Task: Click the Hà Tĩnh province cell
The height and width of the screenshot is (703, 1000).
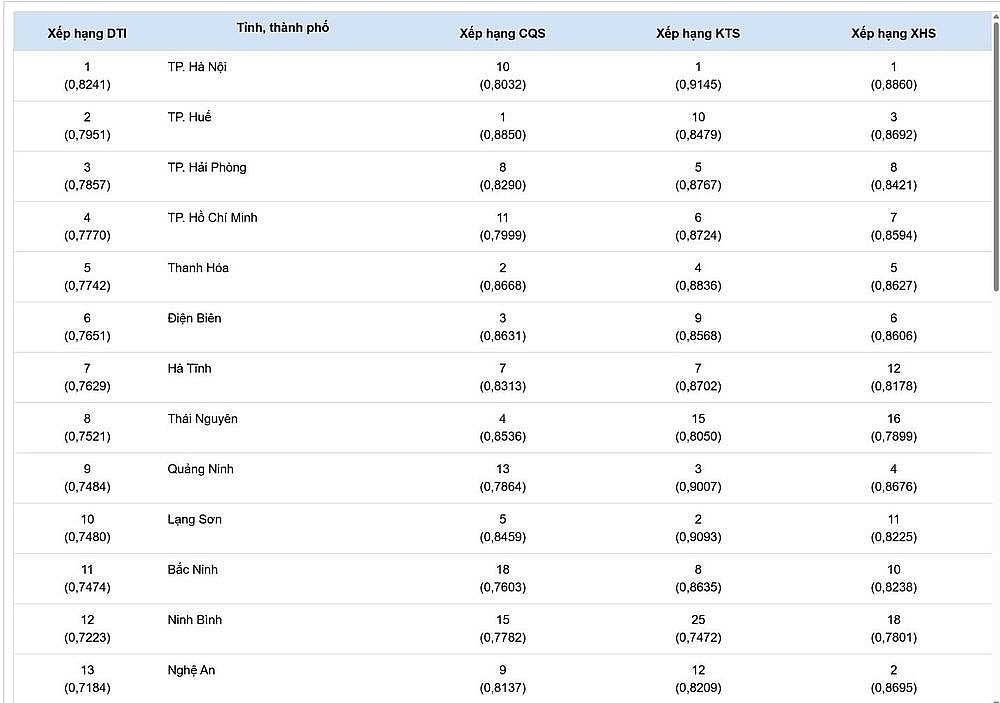Action: pos(189,368)
